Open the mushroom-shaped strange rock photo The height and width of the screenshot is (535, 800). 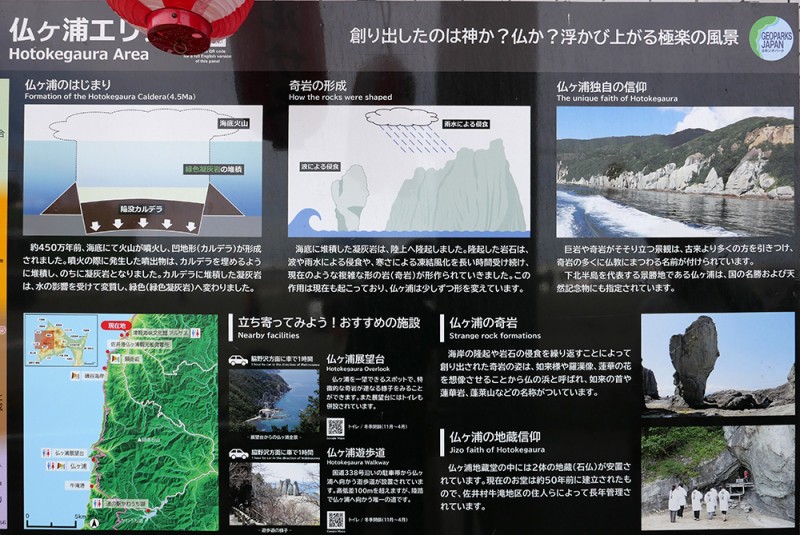[717, 363]
